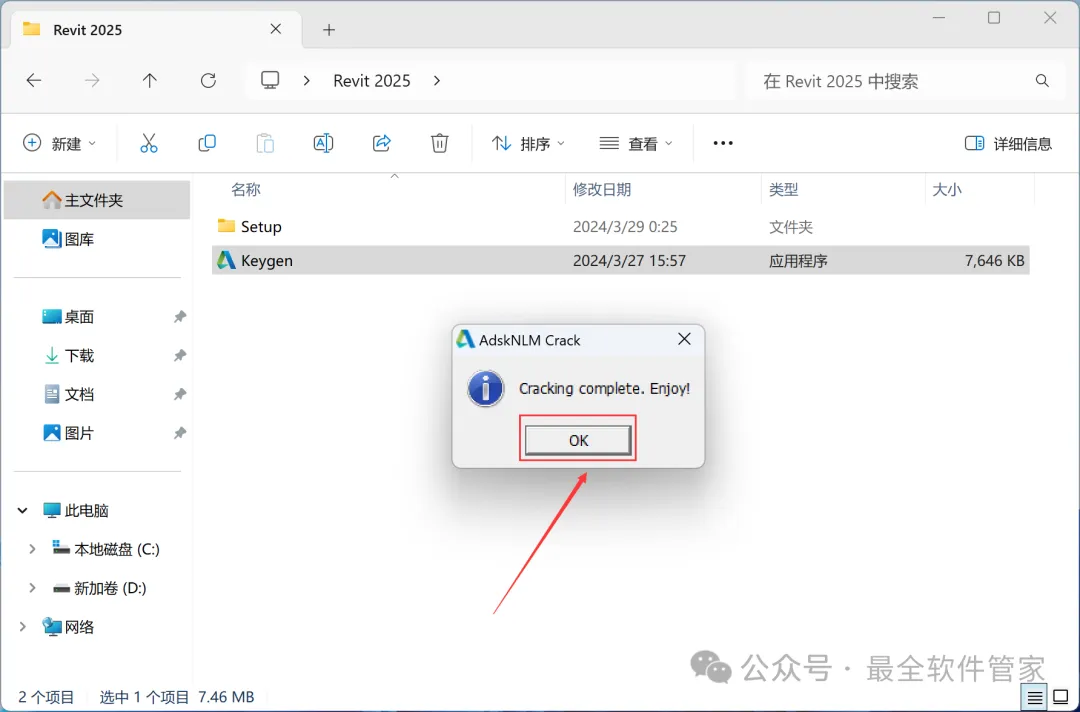Click the forward navigation arrow
Image resolution: width=1080 pixels, height=712 pixels.
(92, 81)
